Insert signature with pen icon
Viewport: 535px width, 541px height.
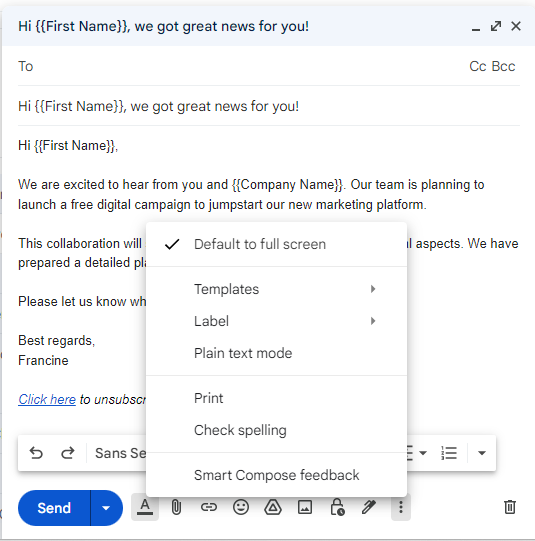tap(369, 507)
